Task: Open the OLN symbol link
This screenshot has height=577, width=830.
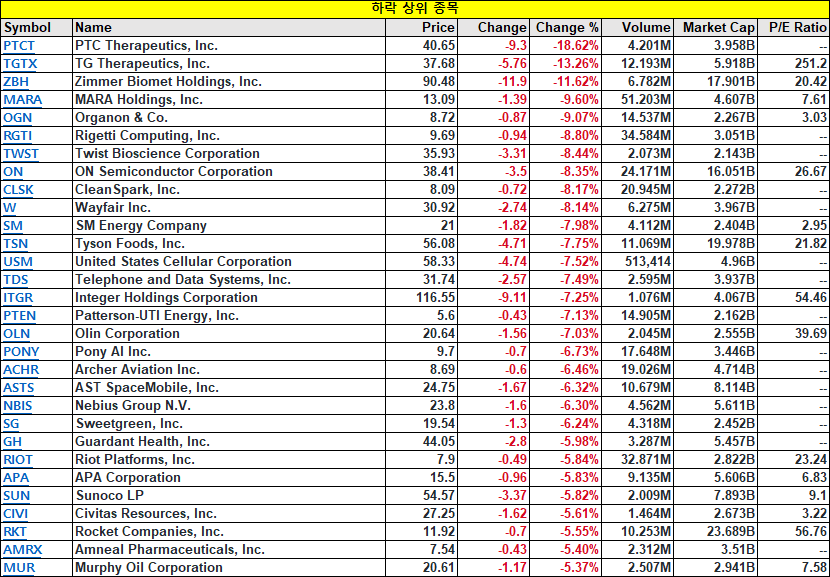Action: pos(16,333)
